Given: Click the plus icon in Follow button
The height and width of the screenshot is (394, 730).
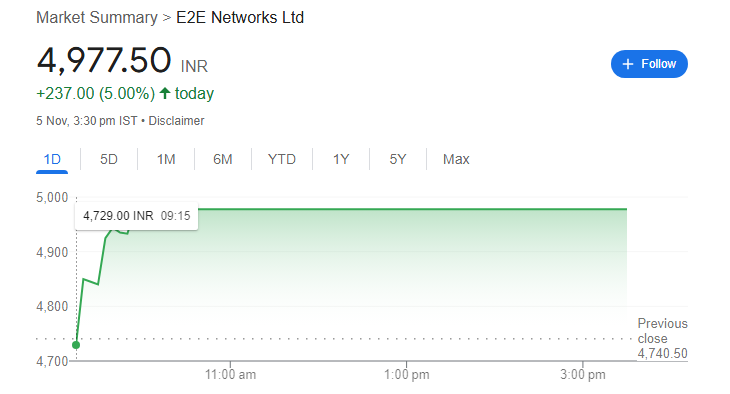Looking at the screenshot, I should coord(628,64).
